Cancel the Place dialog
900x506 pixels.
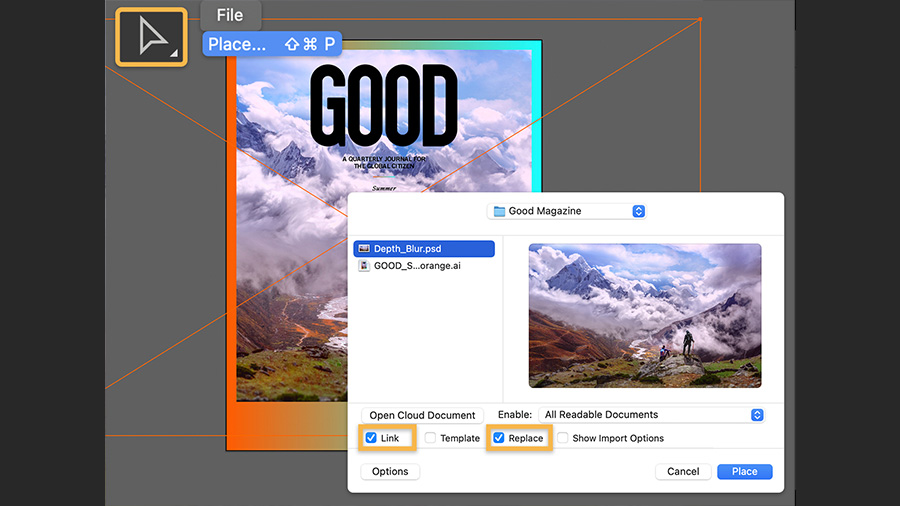[x=683, y=472]
